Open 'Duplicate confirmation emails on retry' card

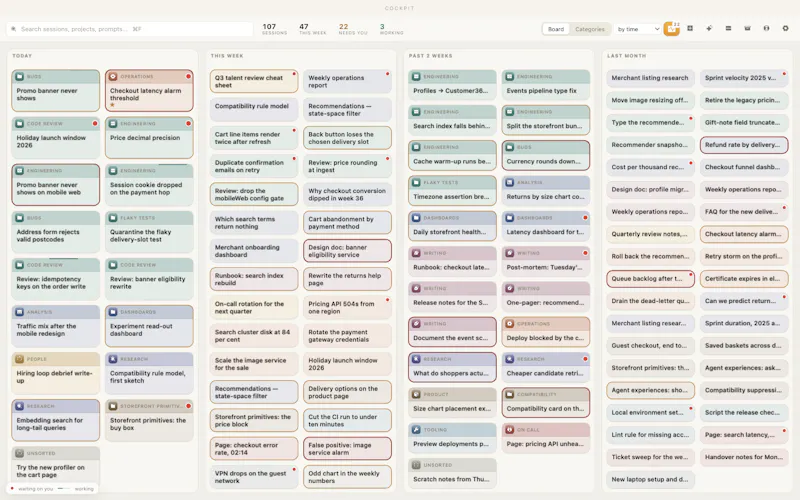click(254, 166)
